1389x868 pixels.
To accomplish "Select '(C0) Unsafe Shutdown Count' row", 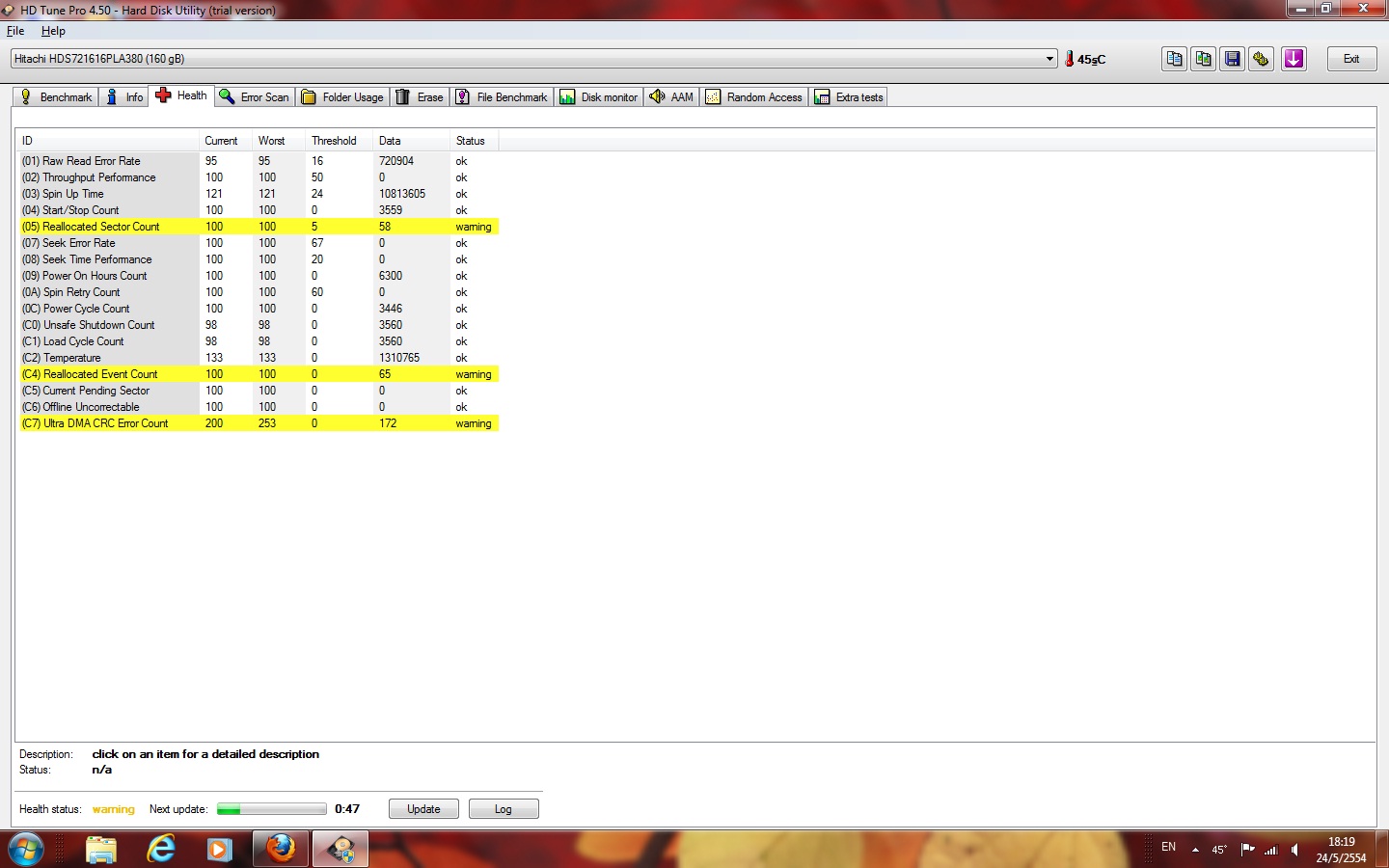I will (259, 325).
